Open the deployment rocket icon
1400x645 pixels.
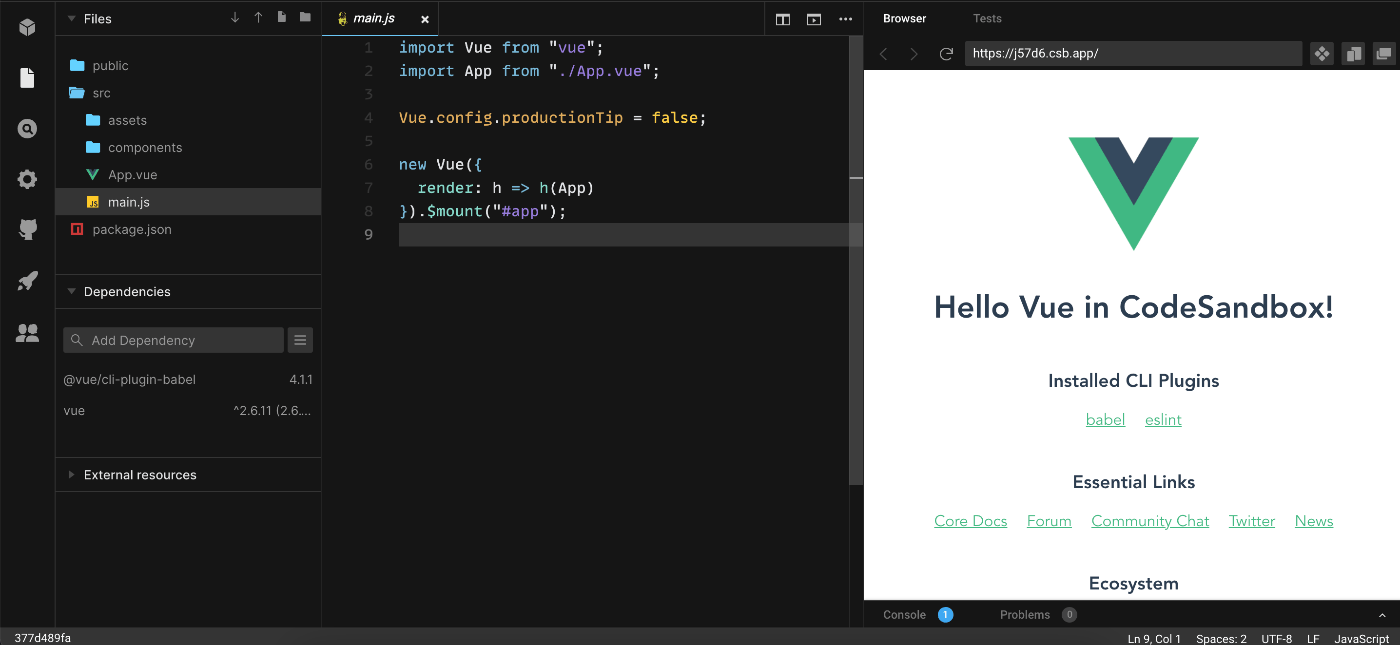click(x=27, y=281)
